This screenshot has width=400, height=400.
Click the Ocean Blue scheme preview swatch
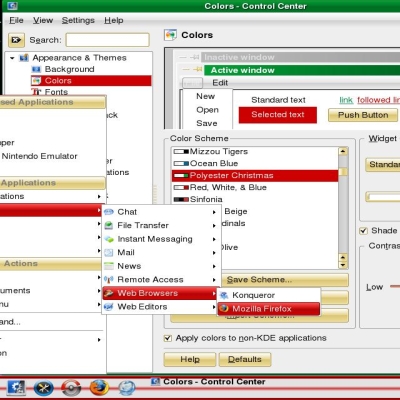181,164
